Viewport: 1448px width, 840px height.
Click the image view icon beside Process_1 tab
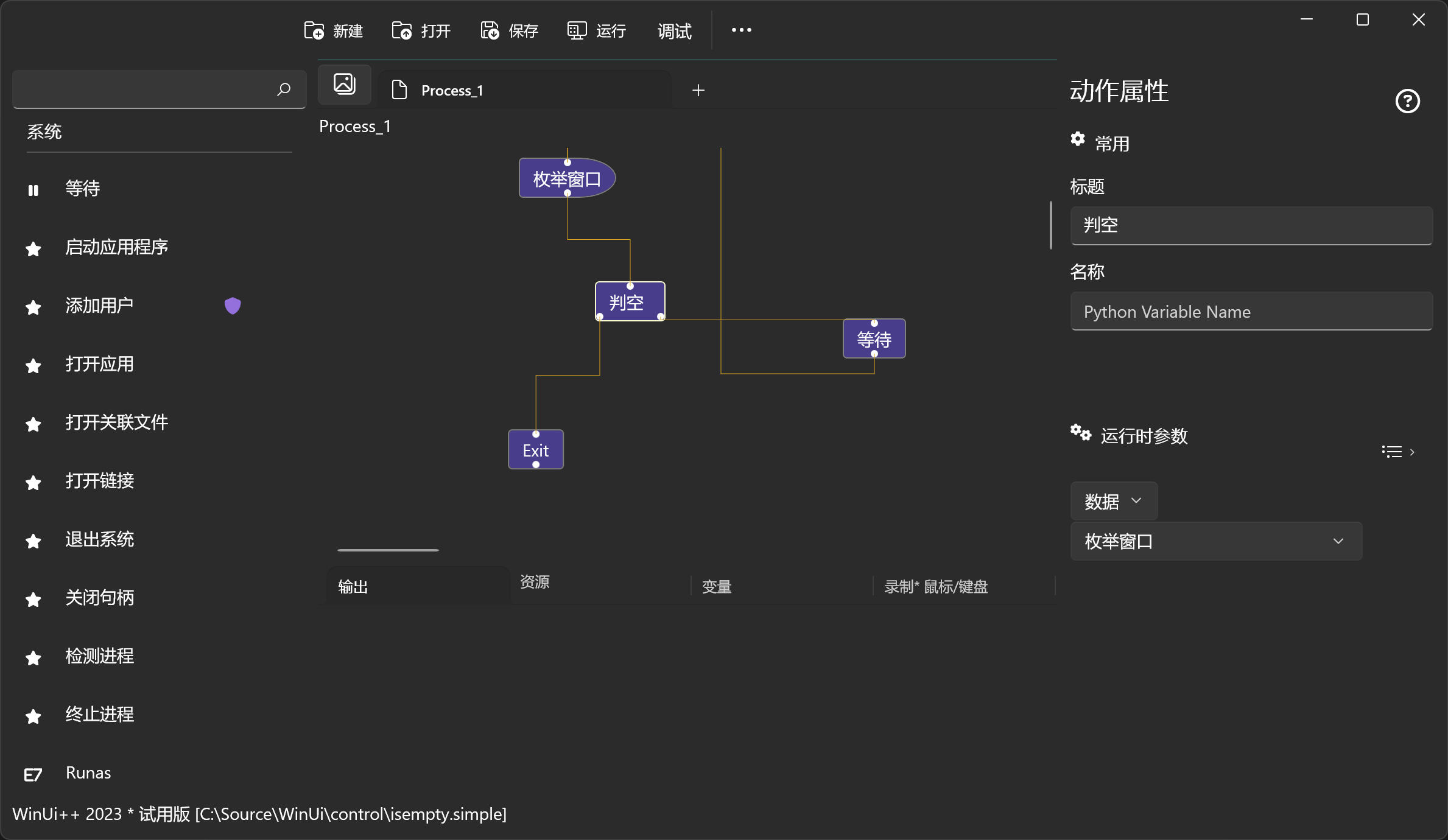click(x=345, y=84)
